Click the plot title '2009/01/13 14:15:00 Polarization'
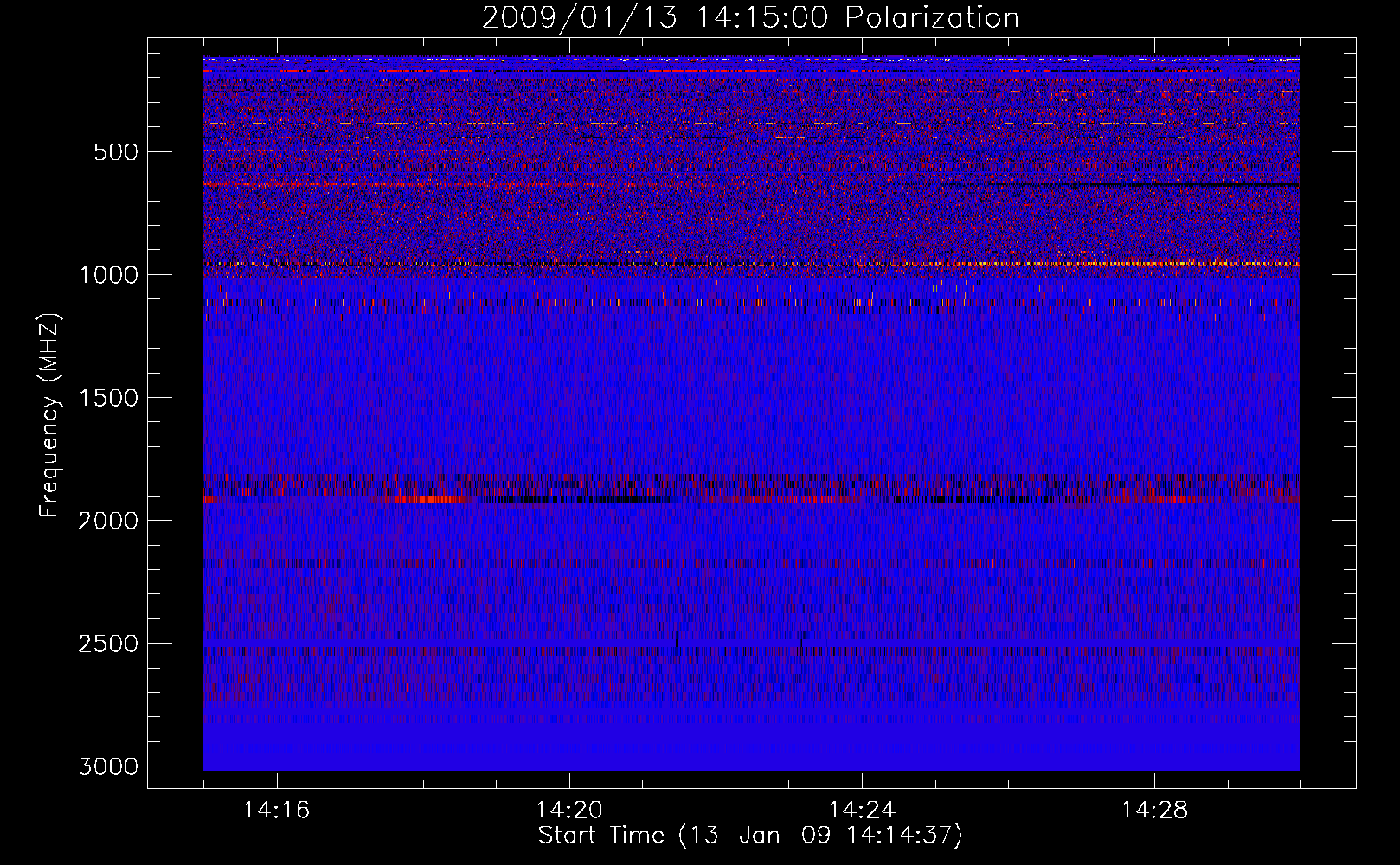 [x=750, y=17]
